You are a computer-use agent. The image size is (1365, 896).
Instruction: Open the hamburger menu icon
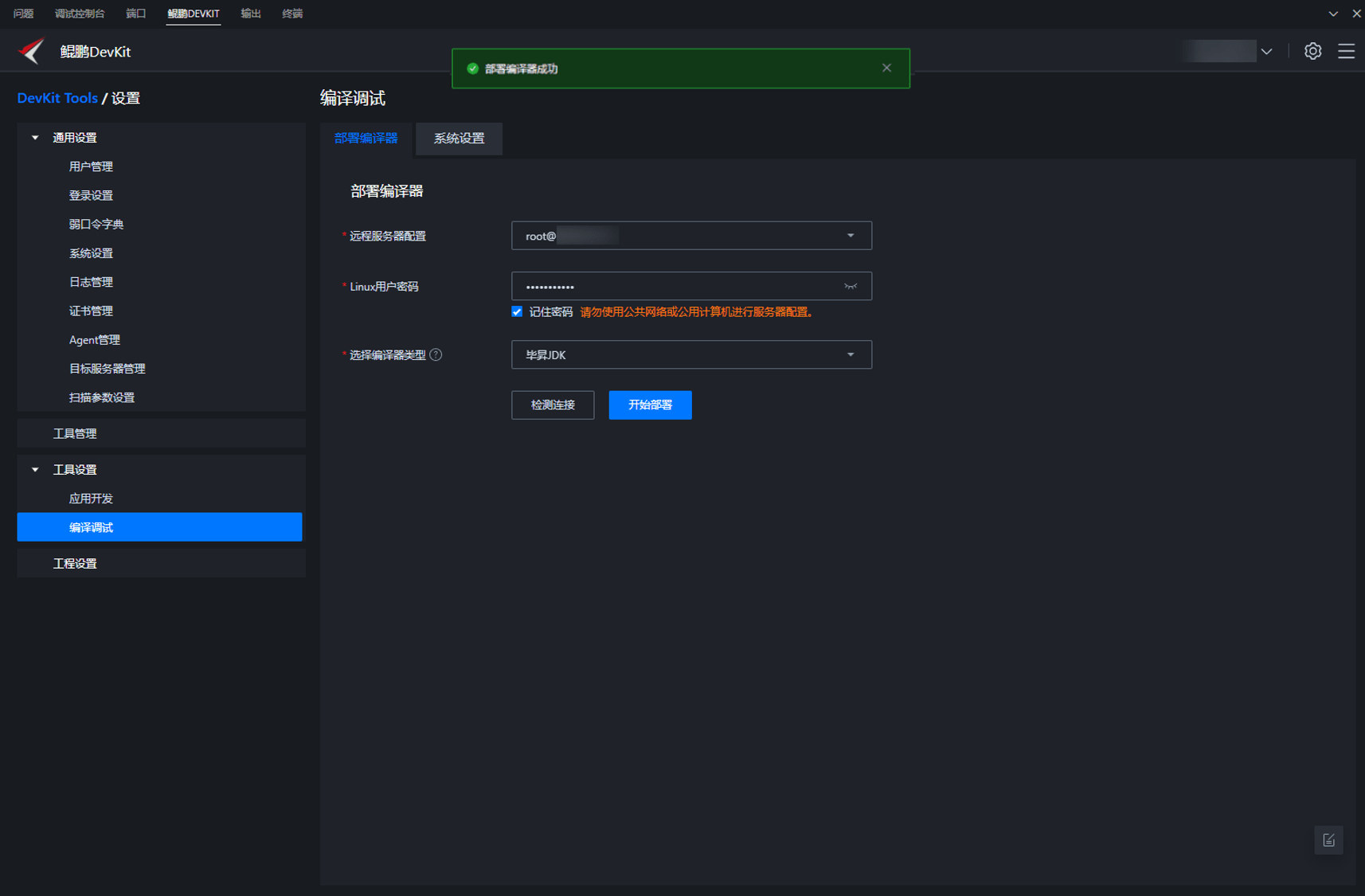(x=1346, y=51)
